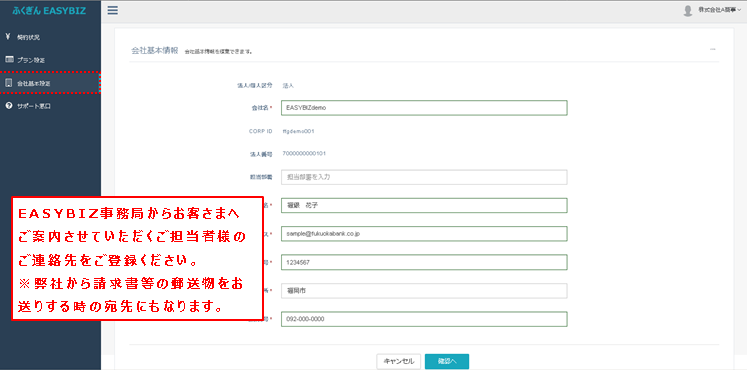Collapse the 会社基本情報 panel with the dash icon
The image size is (747, 370).
pos(713,49)
